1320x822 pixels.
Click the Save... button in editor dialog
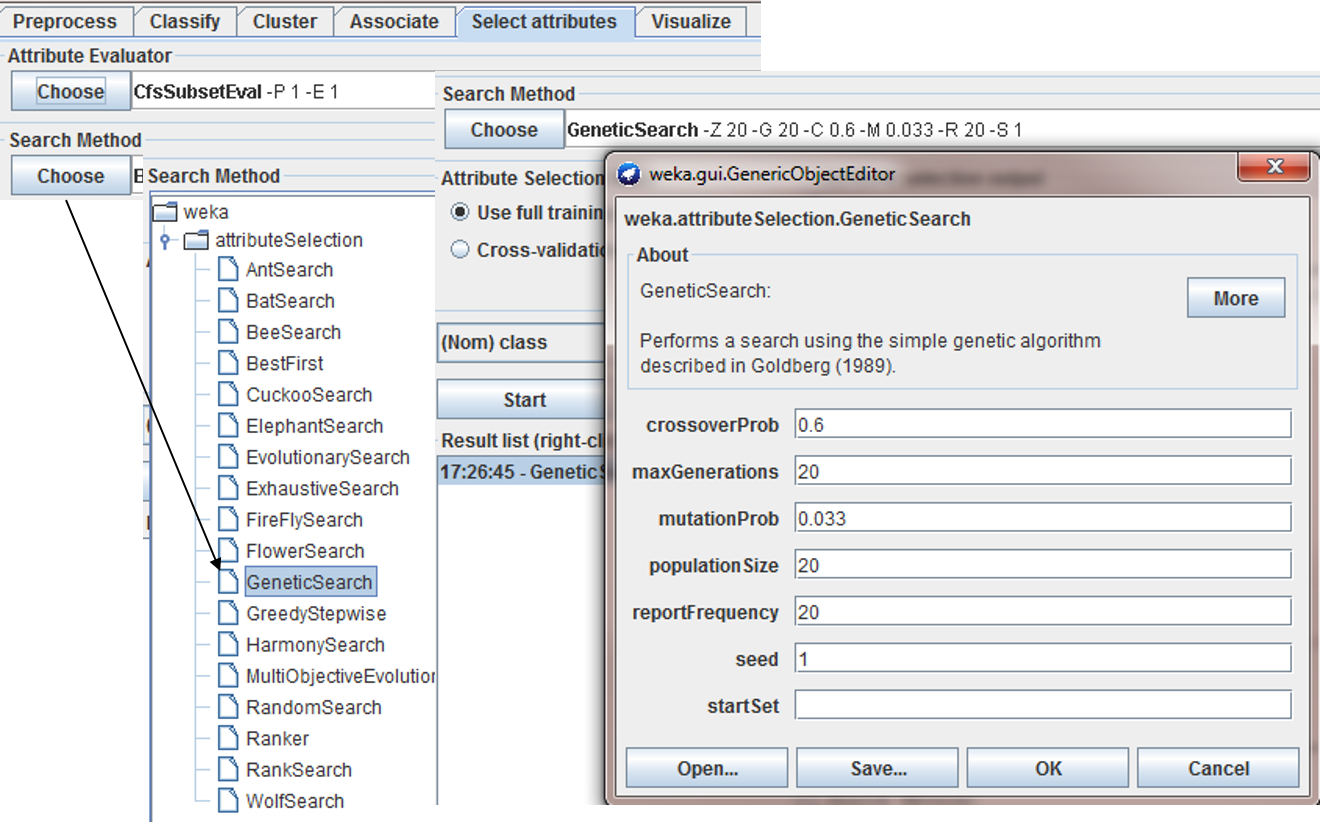coord(878,768)
